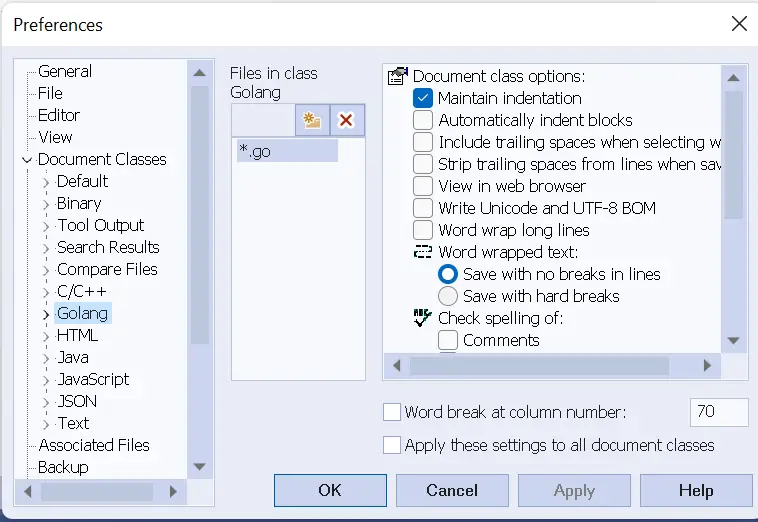758x522 pixels.
Task: Select Save with hard breaks
Action: 448,296
